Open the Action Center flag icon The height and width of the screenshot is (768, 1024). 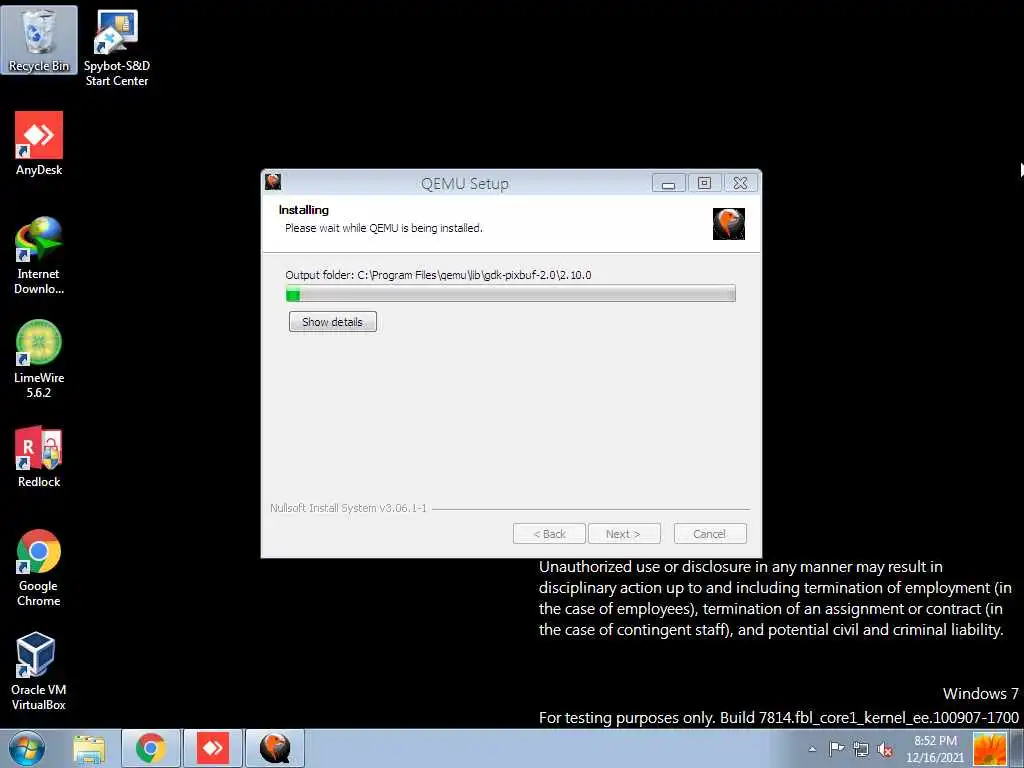click(837, 748)
